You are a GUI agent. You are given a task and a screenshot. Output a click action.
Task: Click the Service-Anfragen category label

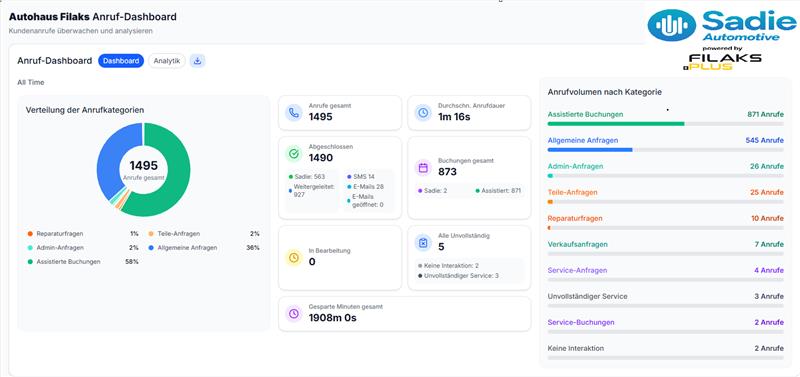click(578, 270)
